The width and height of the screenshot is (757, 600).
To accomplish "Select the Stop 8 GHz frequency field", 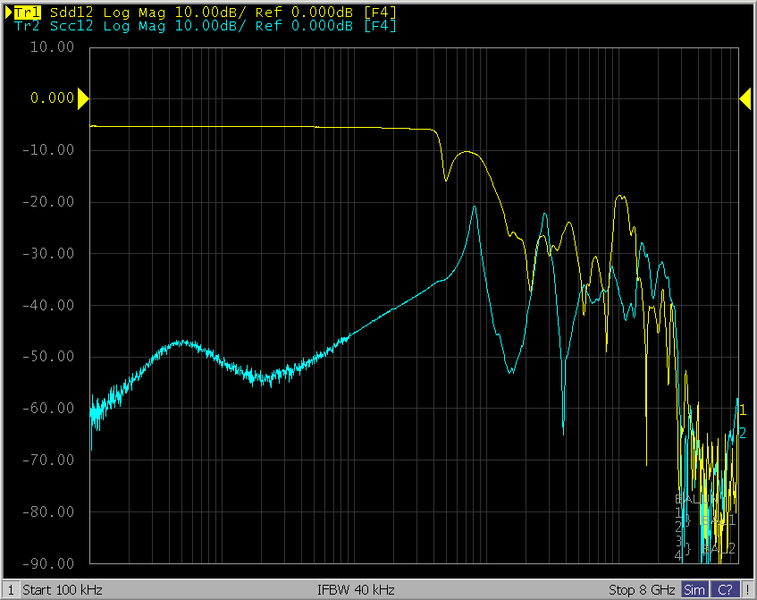I will (x=643, y=590).
